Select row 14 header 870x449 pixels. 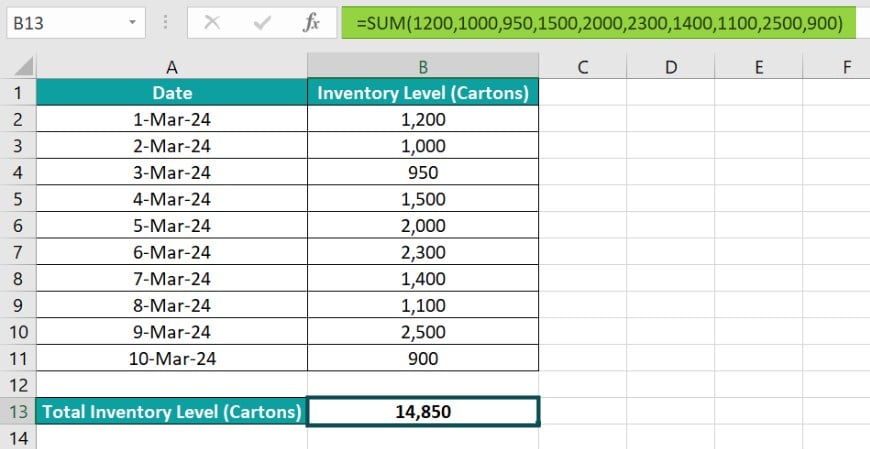click(18, 438)
